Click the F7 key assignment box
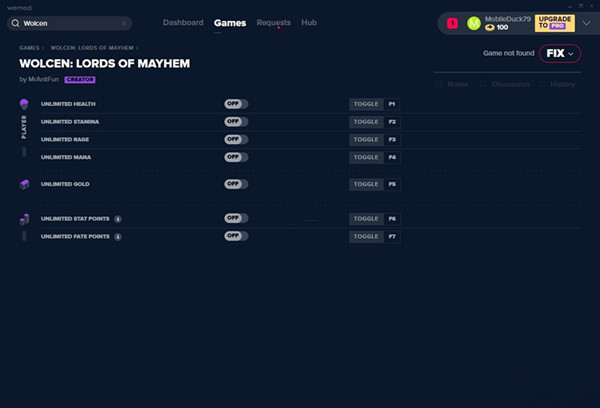 point(392,237)
